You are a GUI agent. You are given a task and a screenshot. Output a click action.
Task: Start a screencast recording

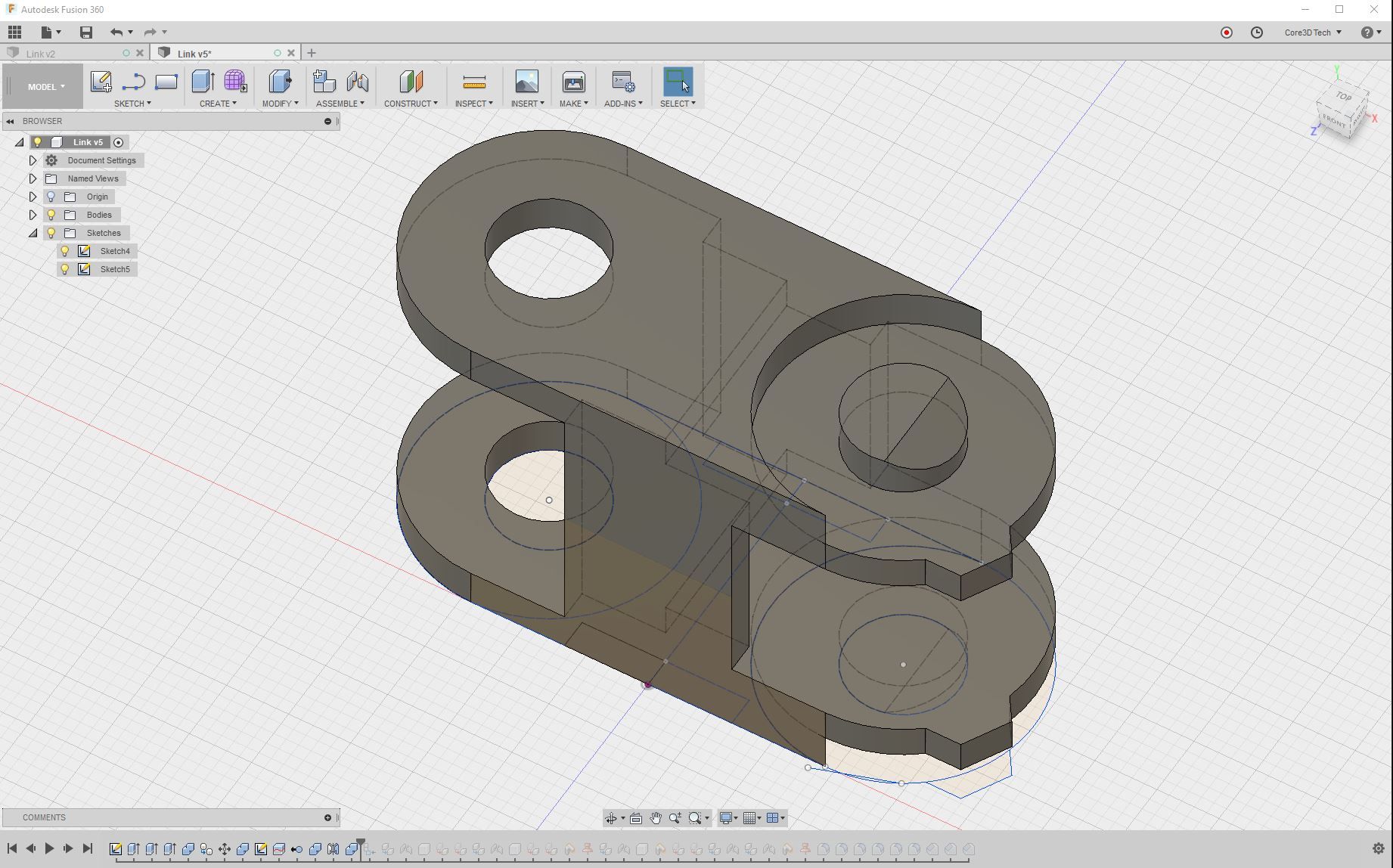click(x=1226, y=32)
